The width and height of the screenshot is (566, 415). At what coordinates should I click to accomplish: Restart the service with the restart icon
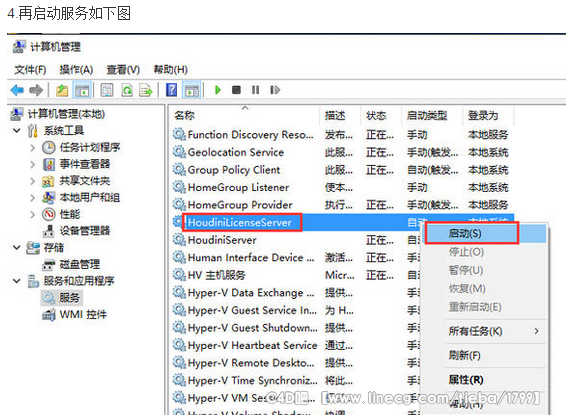(275, 90)
